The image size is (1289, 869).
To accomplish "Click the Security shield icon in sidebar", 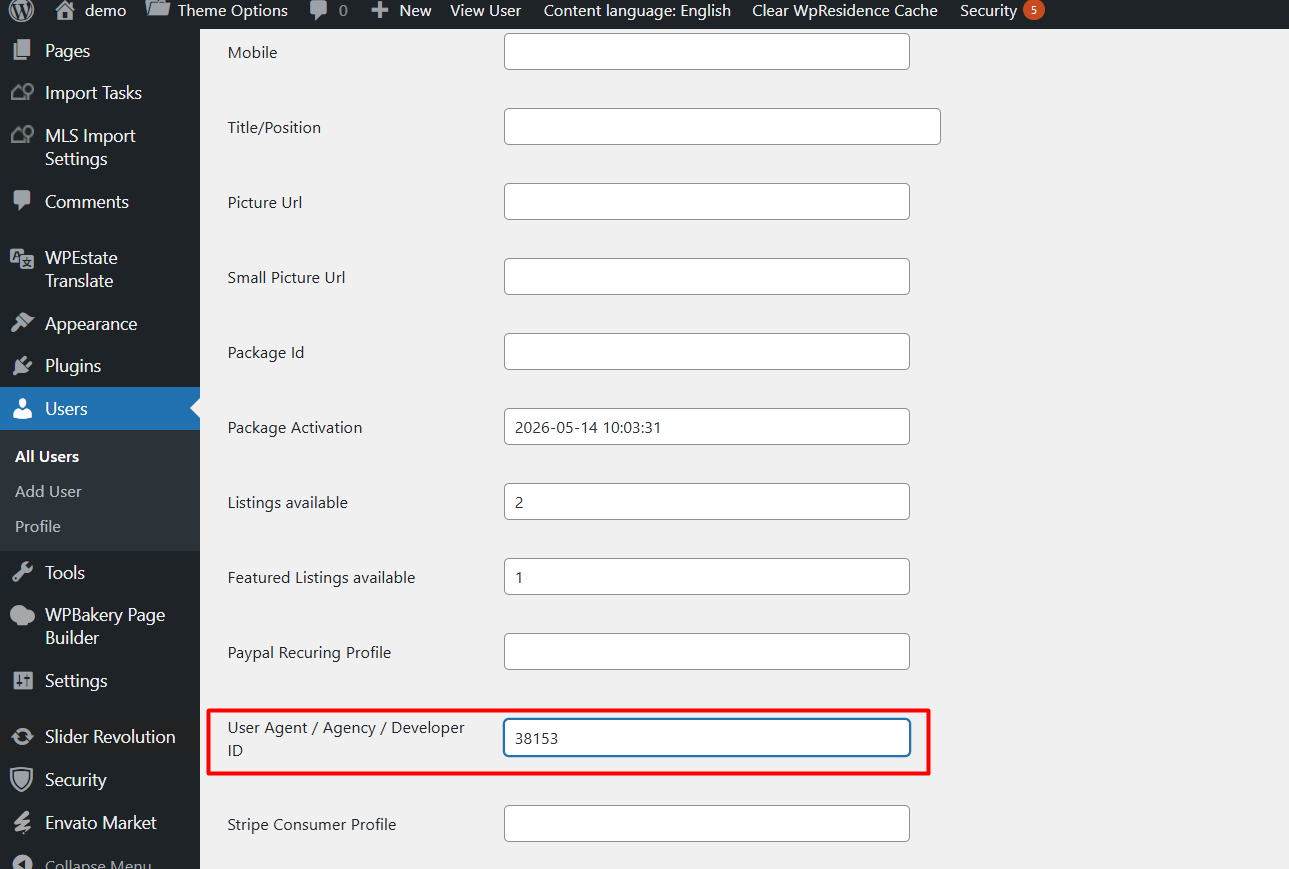I will [22, 779].
